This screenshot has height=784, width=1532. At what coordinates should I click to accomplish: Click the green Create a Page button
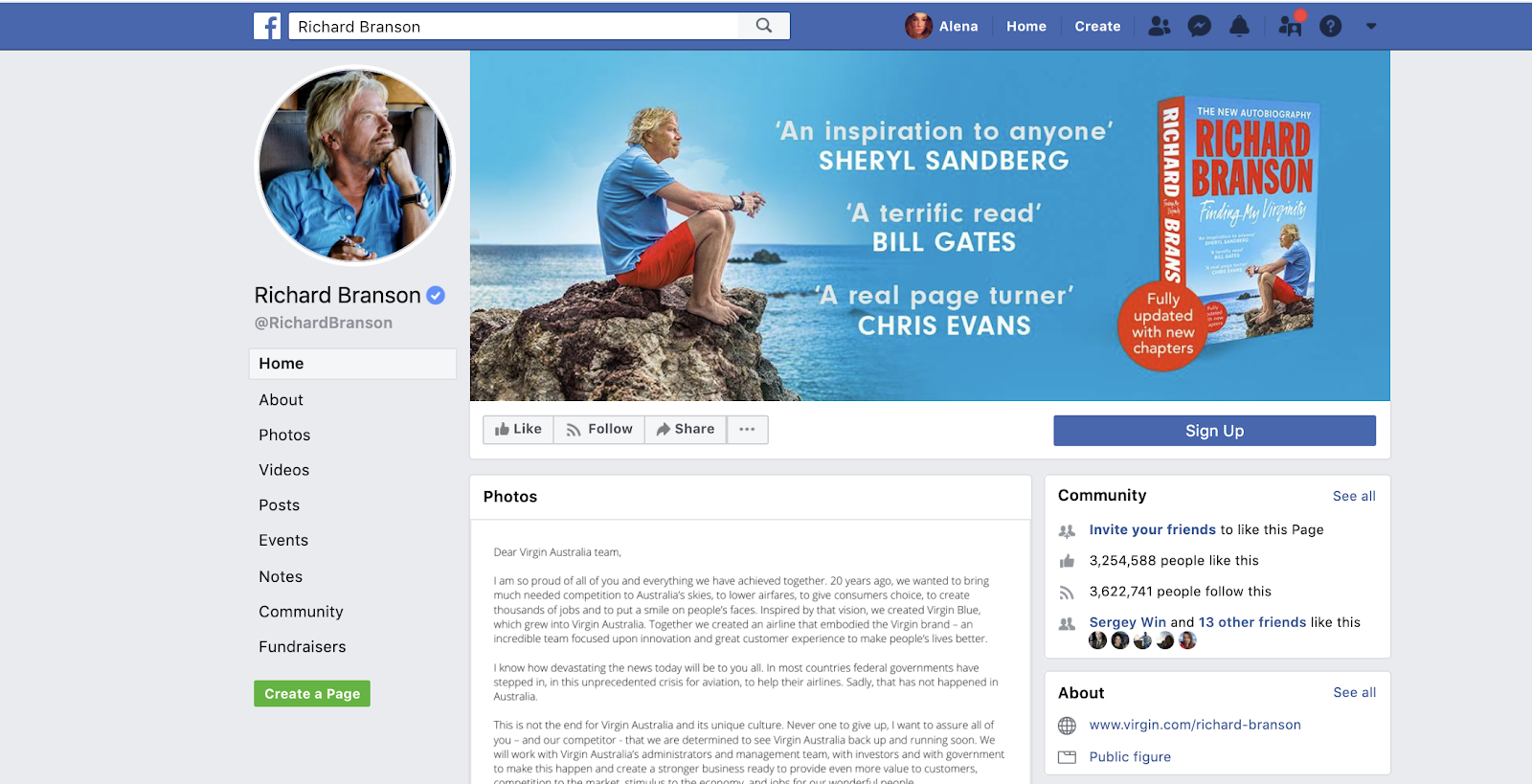pos(312,693)
